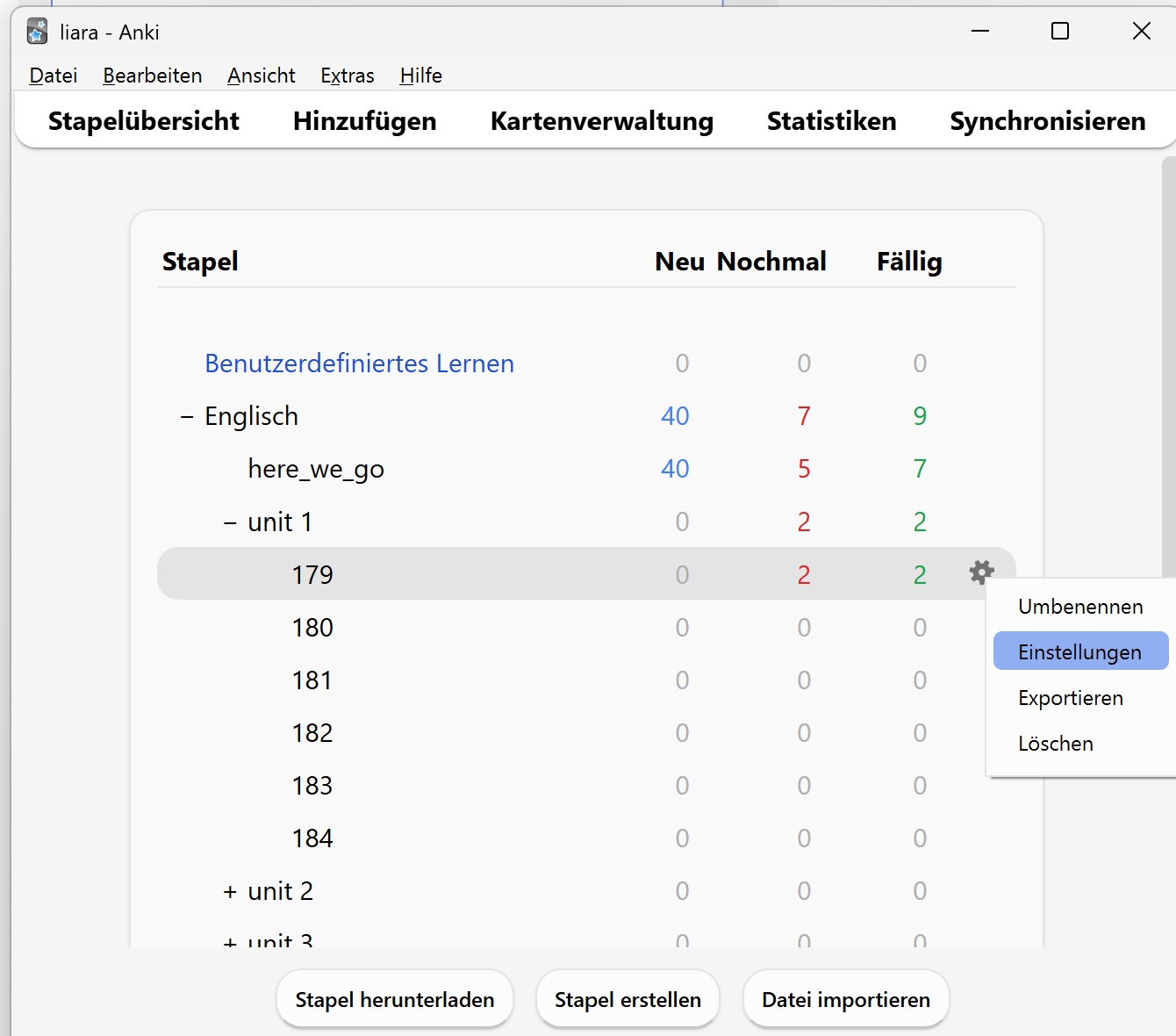Open the Ansicht menu
Screen dimensions: 1176x1036
[262, 76]
